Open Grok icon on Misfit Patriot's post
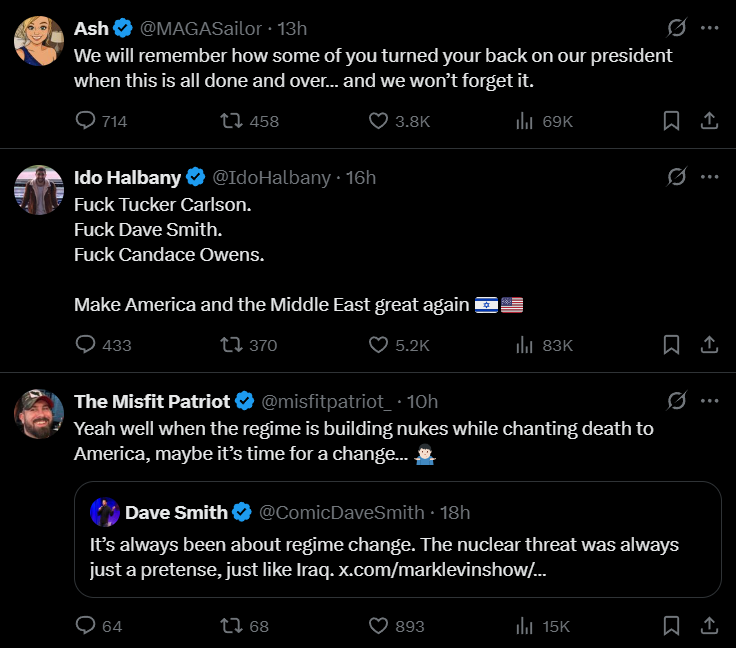Viewport: 736px width, 648px height. tap(677, 401)
